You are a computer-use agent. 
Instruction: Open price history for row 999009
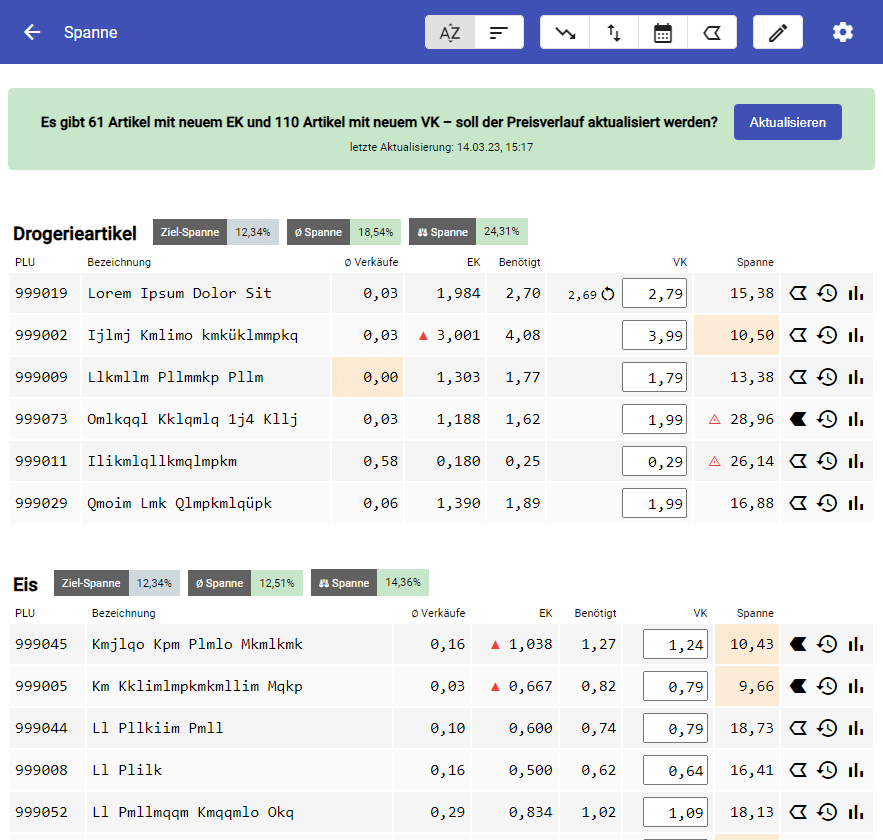(x=827, y=377)
